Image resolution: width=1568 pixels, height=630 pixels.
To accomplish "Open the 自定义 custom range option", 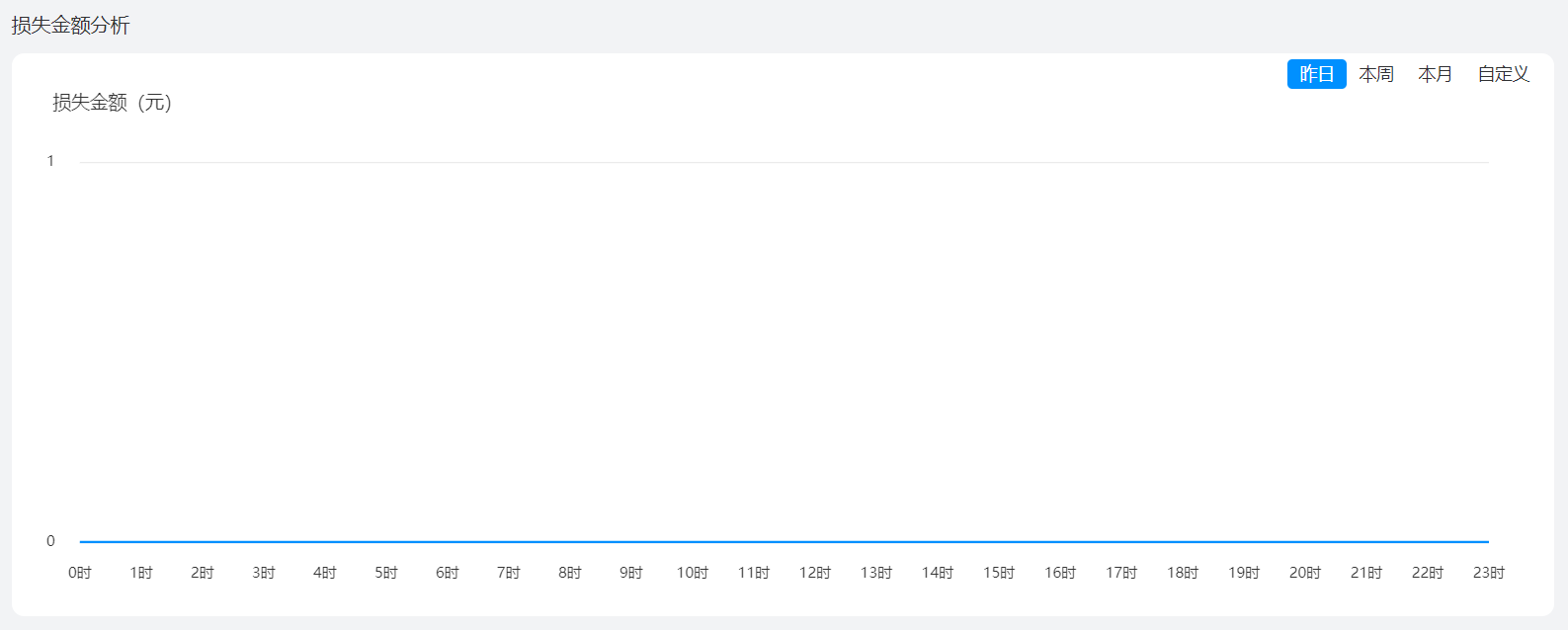I will (x=1503, y=74).
